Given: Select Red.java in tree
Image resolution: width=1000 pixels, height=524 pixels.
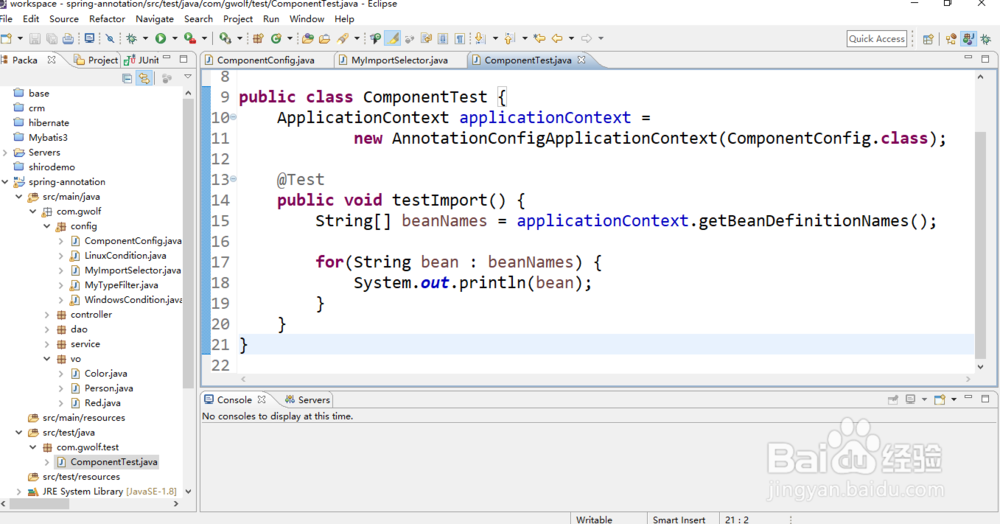Looking at the screenshot, I should [x=102, y=403].
